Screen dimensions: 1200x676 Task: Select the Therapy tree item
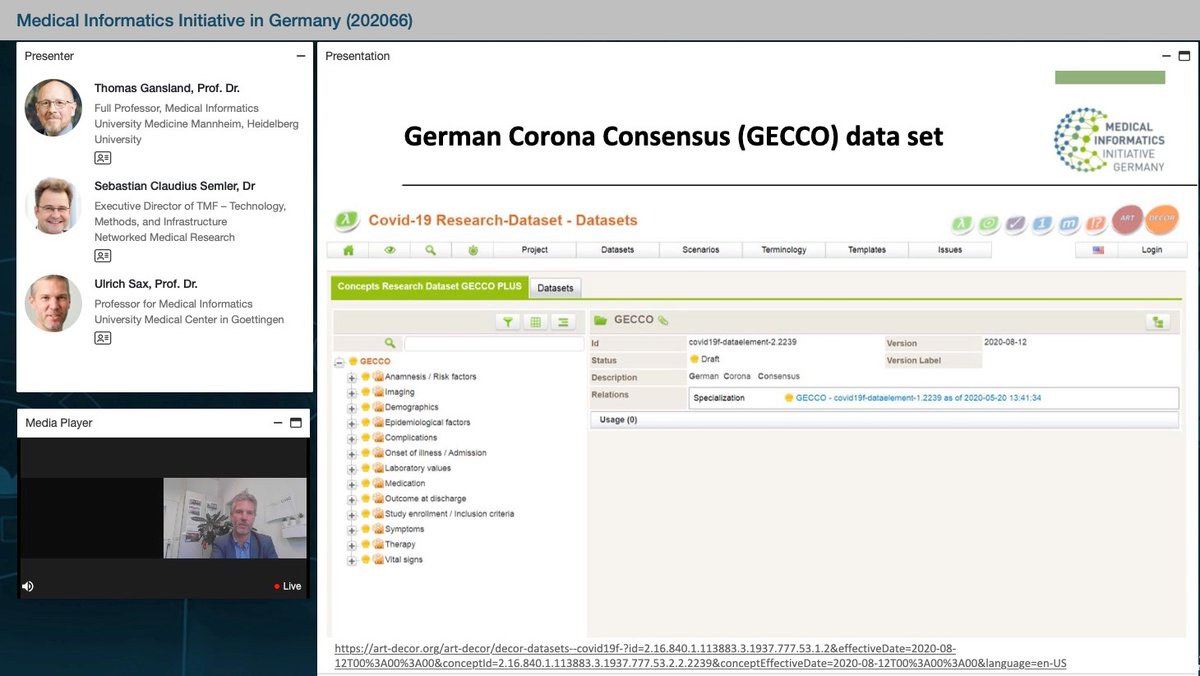400,544
